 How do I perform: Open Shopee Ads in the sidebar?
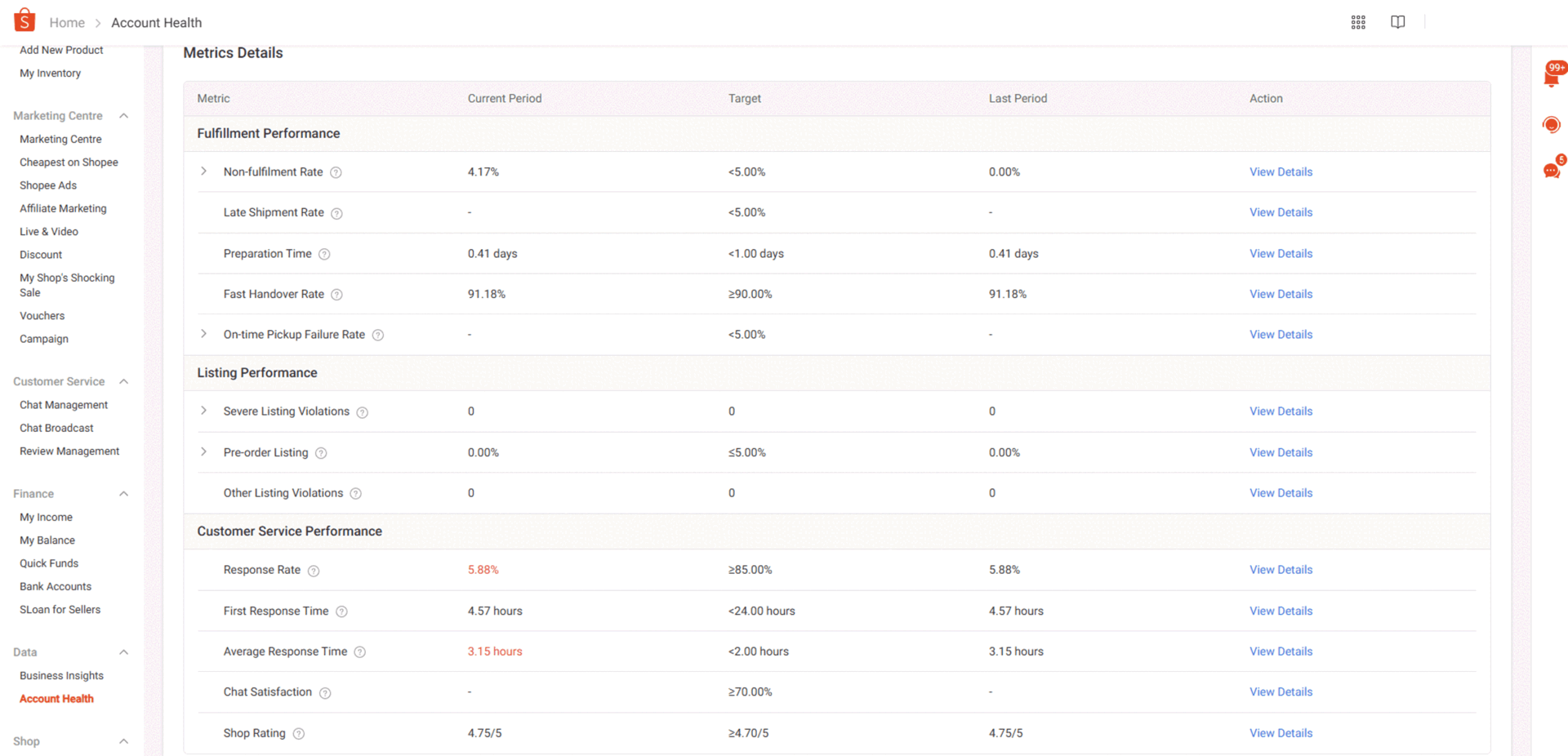coord(48,185)
